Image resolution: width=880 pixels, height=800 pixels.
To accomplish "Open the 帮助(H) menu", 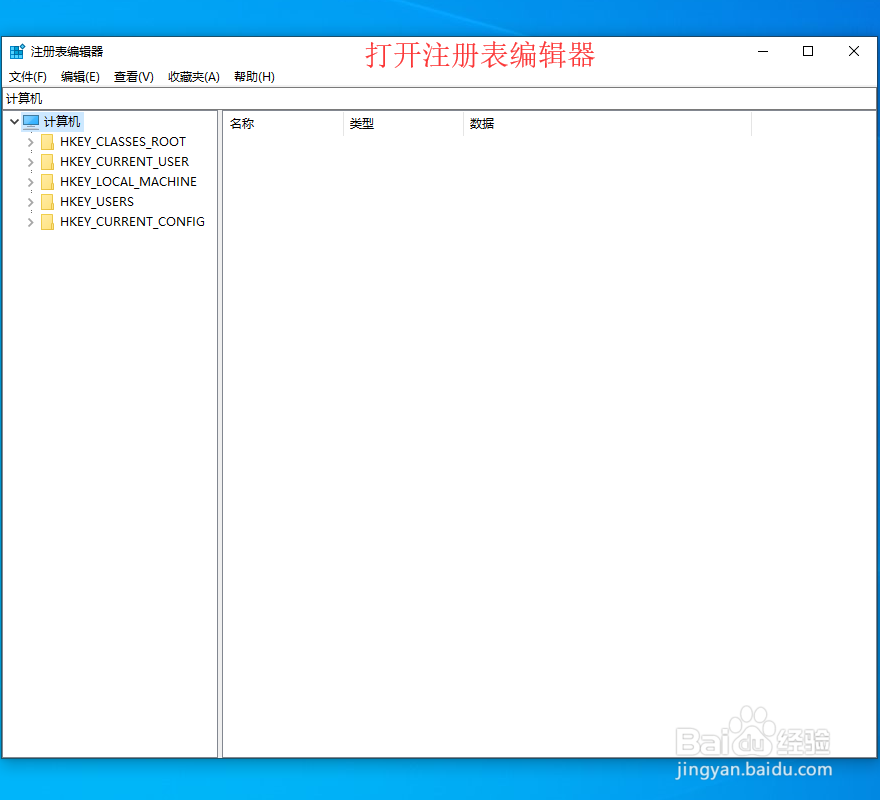I will 254,77.
